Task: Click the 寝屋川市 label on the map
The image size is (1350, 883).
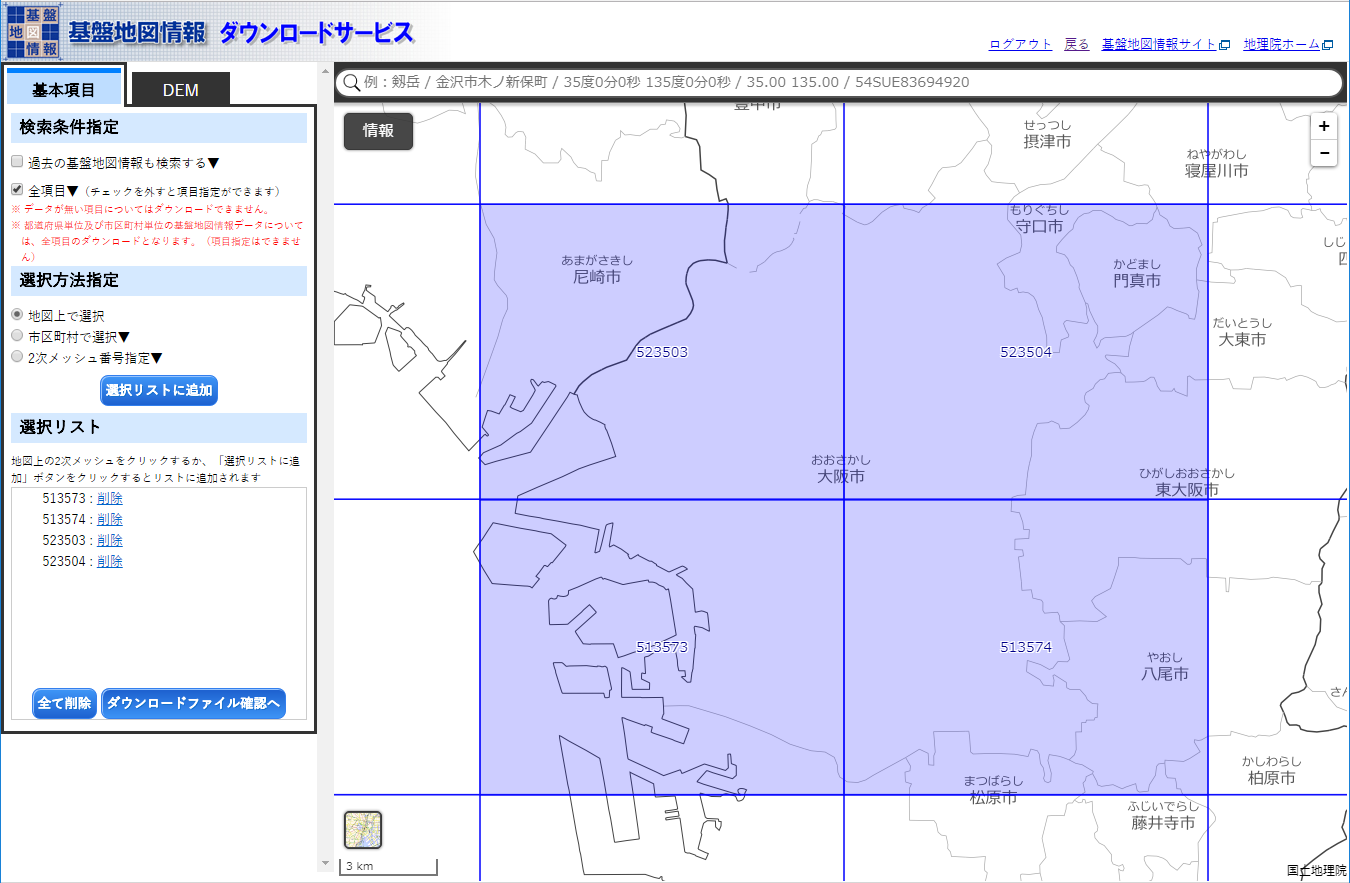Action: 1216,171
